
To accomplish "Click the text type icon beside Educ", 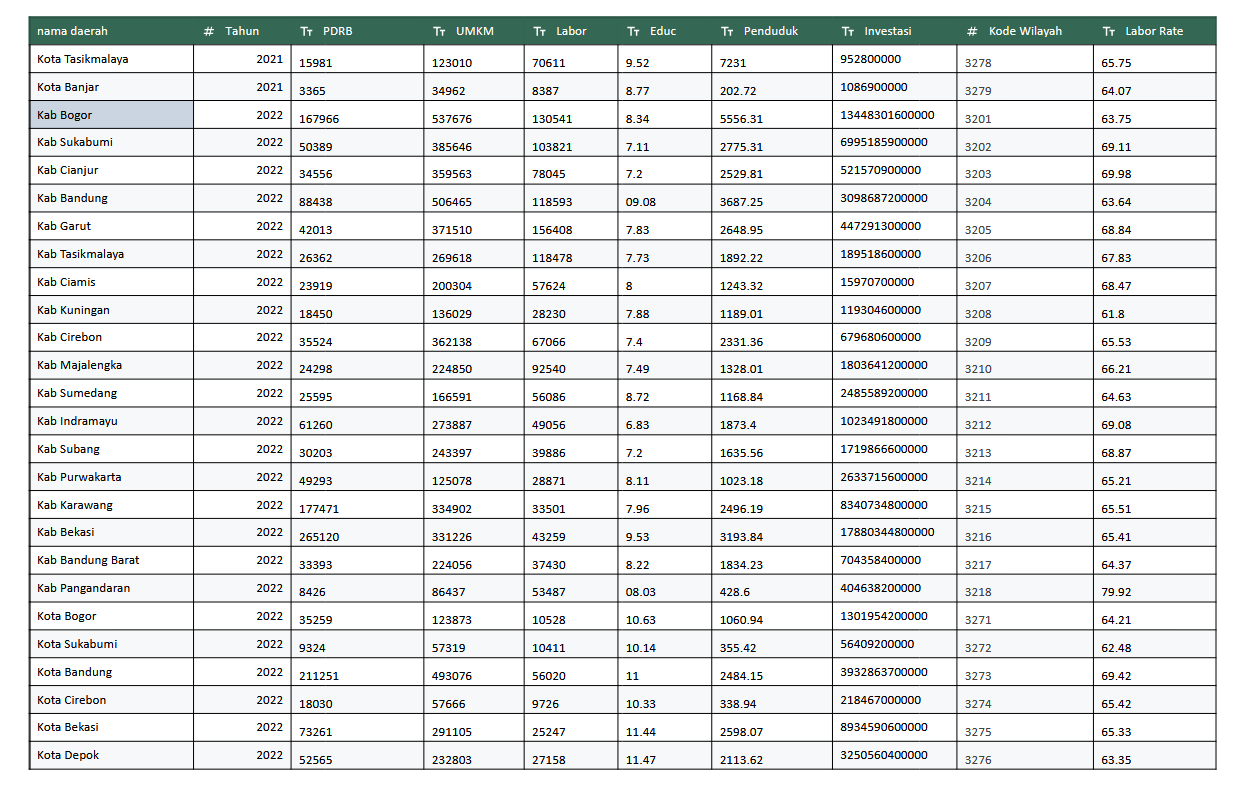I will pos(633,31).
